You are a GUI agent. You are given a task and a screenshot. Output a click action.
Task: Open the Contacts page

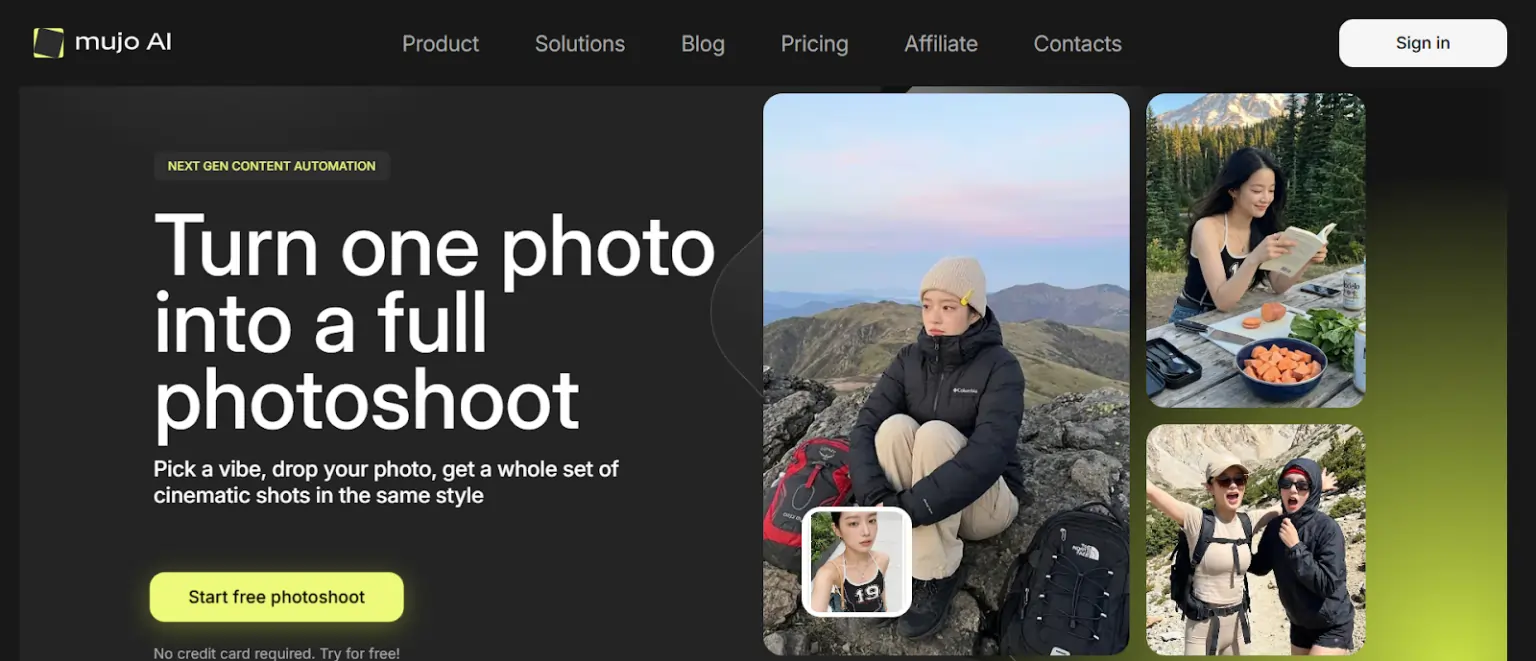[x=1077, y=44]
